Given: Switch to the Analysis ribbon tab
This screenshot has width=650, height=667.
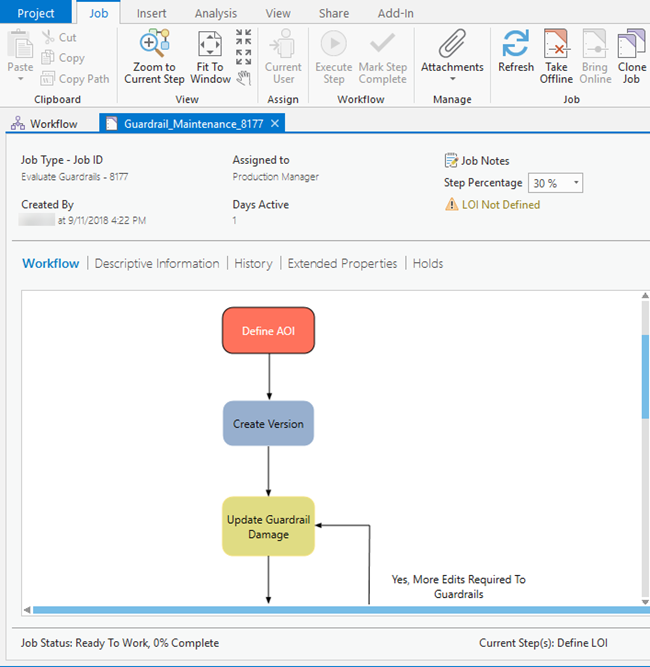Looking at the screenshot, I should pyautogui.click(x=216, y=13).
